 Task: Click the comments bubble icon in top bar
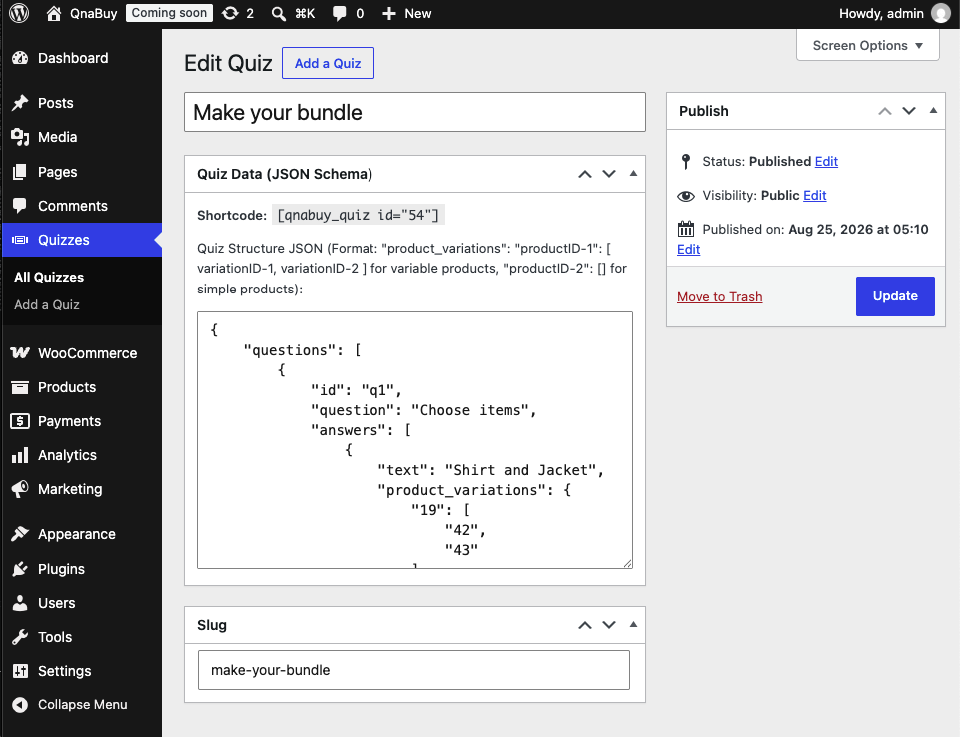point(339,13)
